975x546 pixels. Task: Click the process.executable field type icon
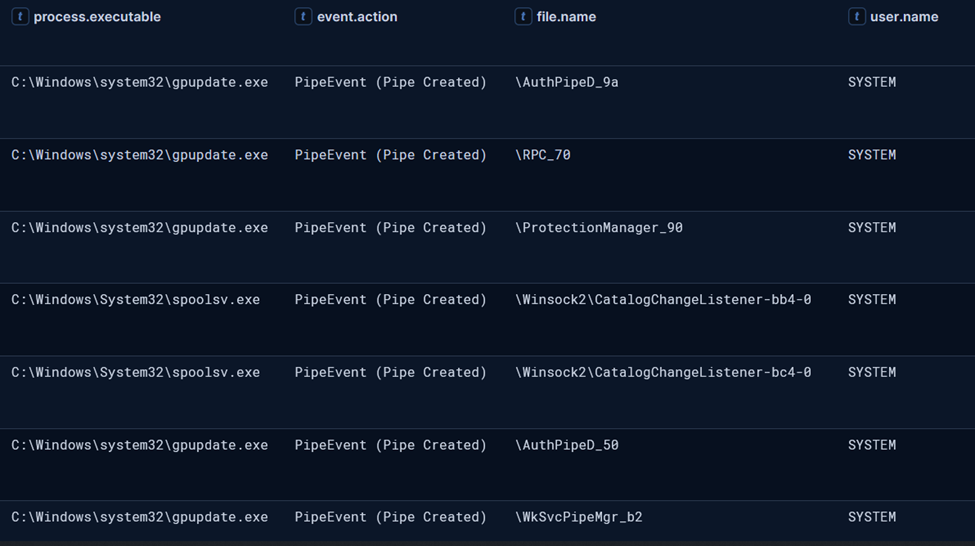coord(20,17)
